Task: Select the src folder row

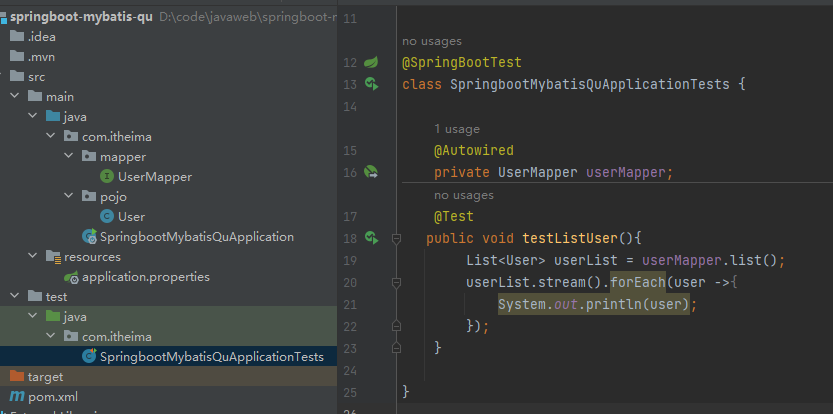Action: pyautogui.click(x=168, y=77)
